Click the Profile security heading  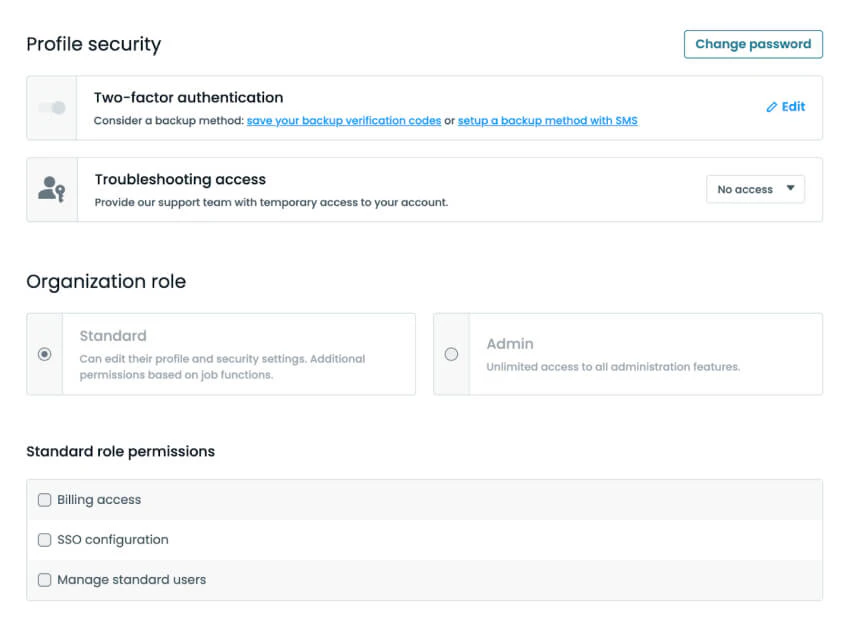coord(93,44)
